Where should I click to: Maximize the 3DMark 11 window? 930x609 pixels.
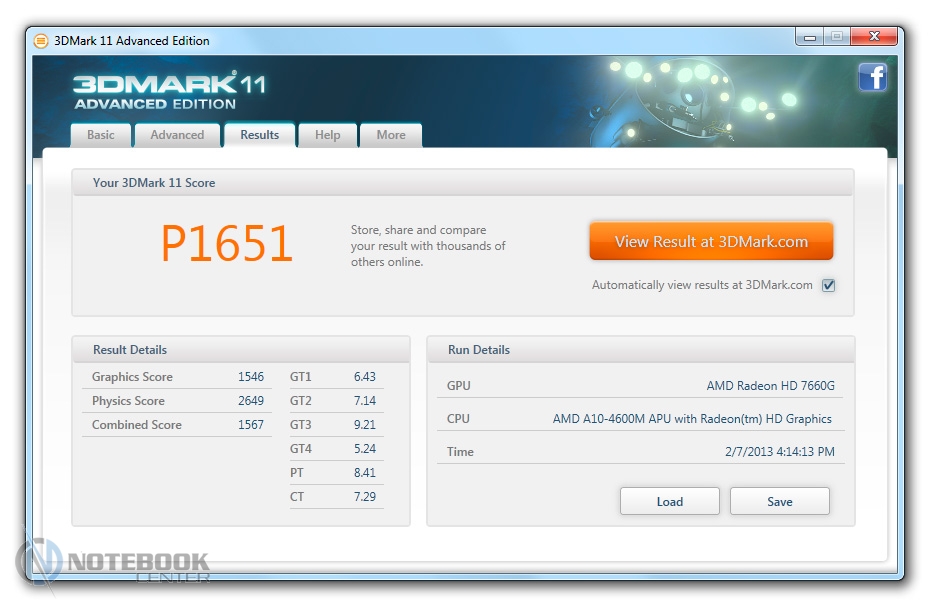tap(836, 37)
